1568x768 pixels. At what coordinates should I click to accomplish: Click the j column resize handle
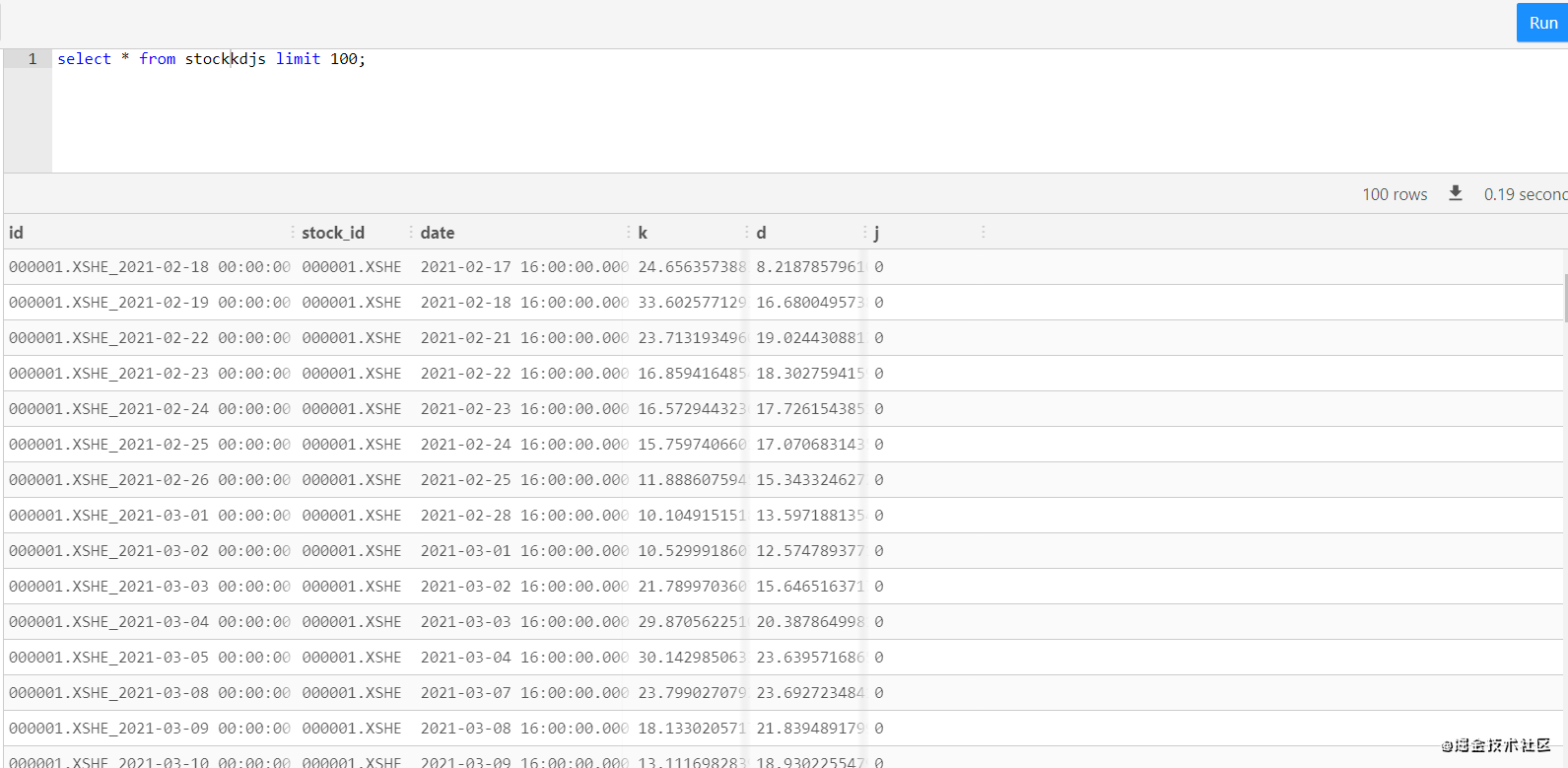pyautogui.click(x=983, y=232)
